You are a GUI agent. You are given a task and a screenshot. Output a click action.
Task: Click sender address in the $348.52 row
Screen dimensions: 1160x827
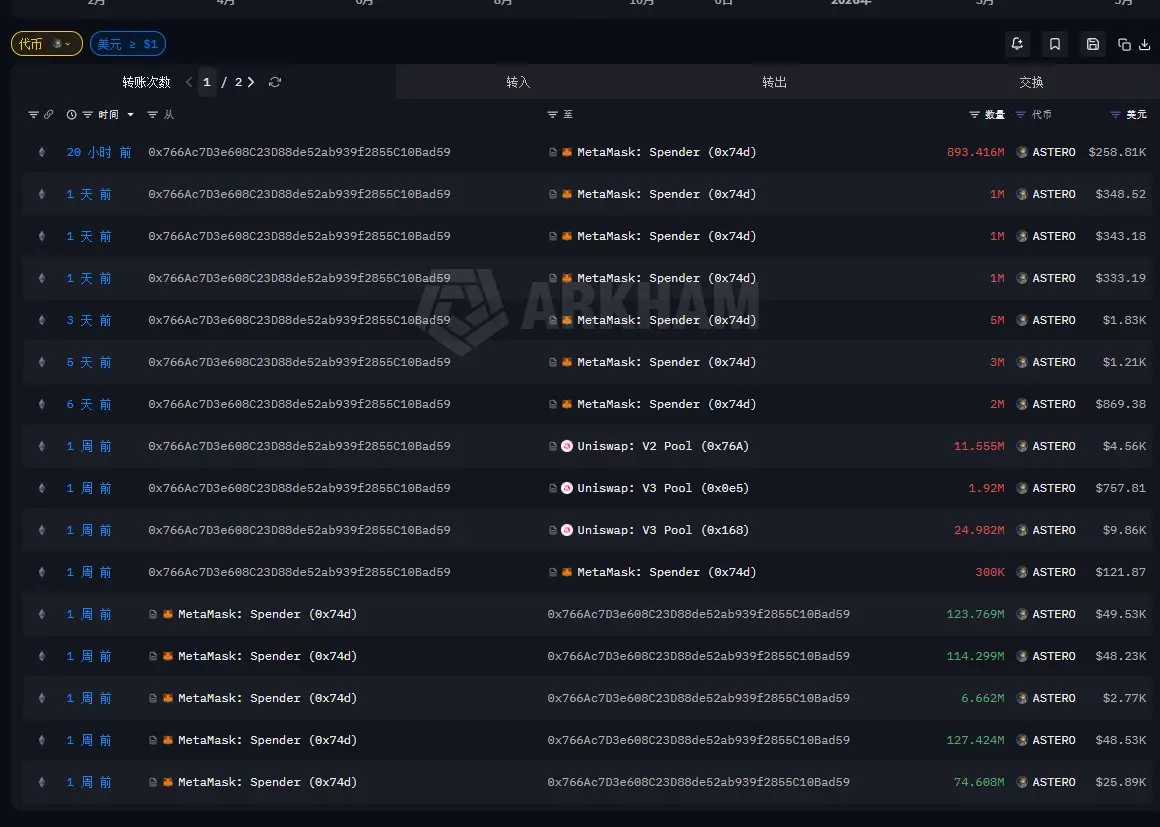pyautogui.click(x=299, y=195)
